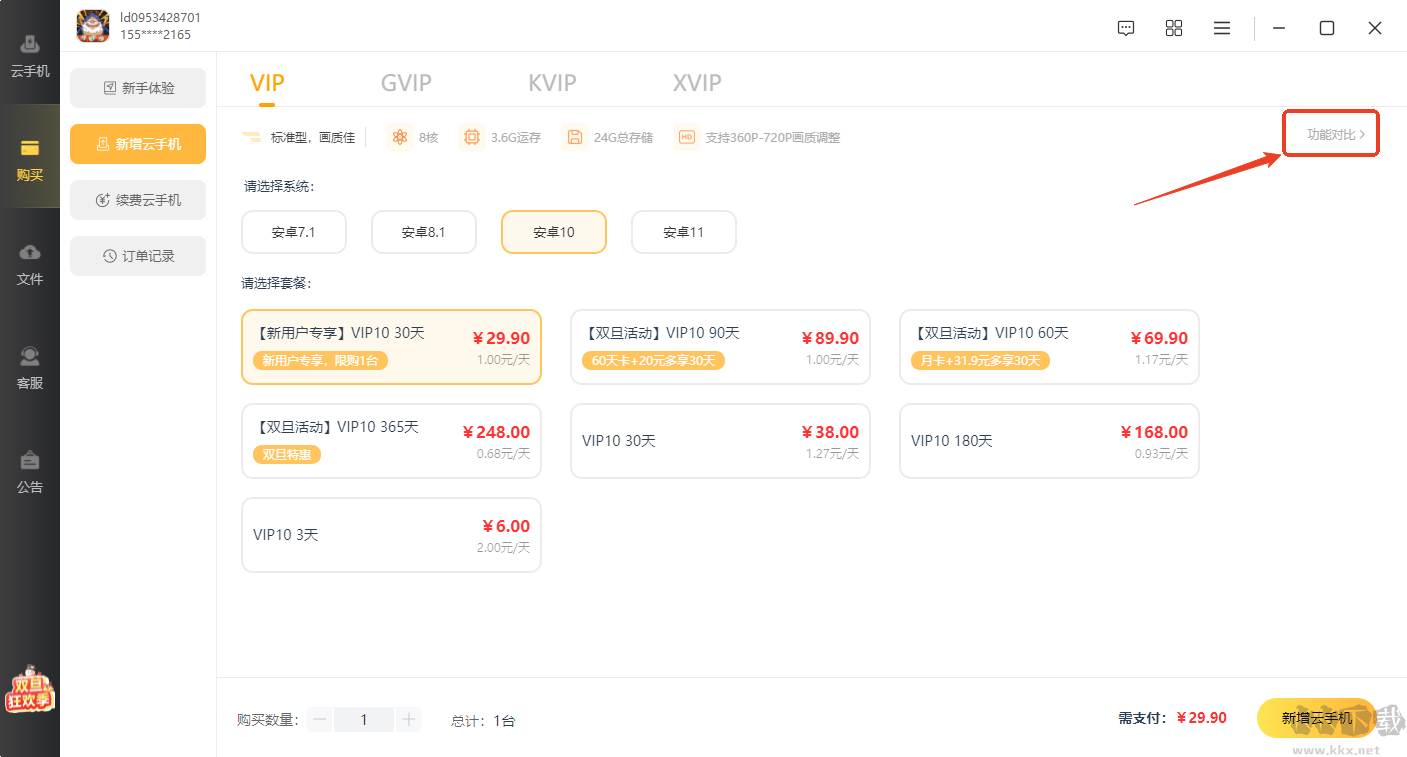1407x757 pixels.
Task: Increase purchase quantity with plus button
Action: click(x=408, y=719)
